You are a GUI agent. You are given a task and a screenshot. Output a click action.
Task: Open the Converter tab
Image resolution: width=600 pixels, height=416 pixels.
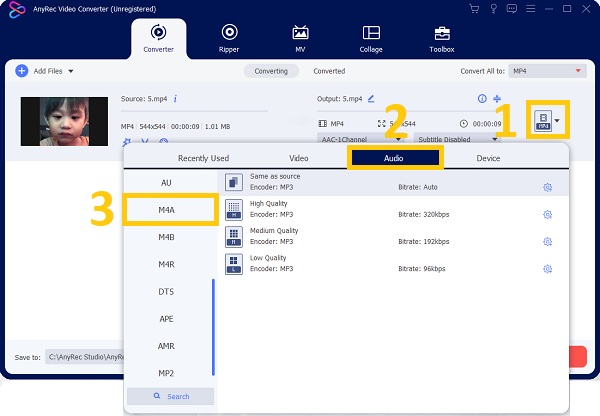pos(158,39)
